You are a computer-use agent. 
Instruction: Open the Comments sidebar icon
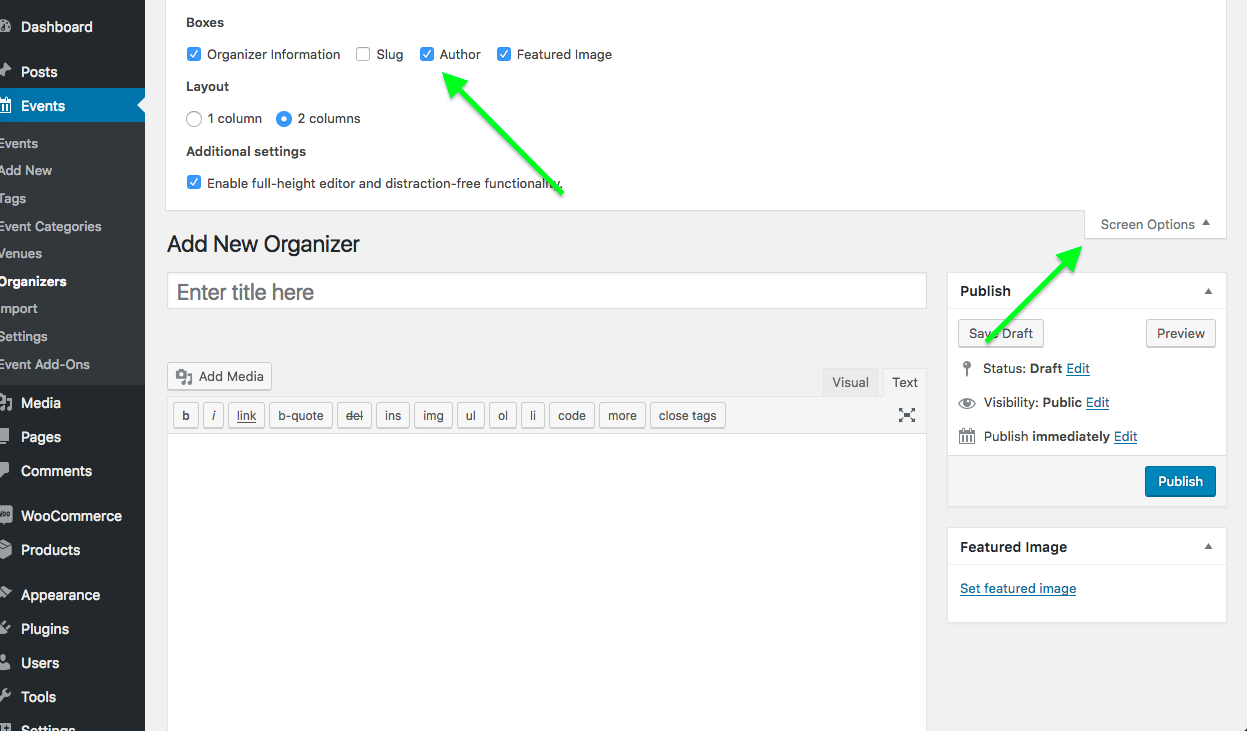(x=6, y=471)
